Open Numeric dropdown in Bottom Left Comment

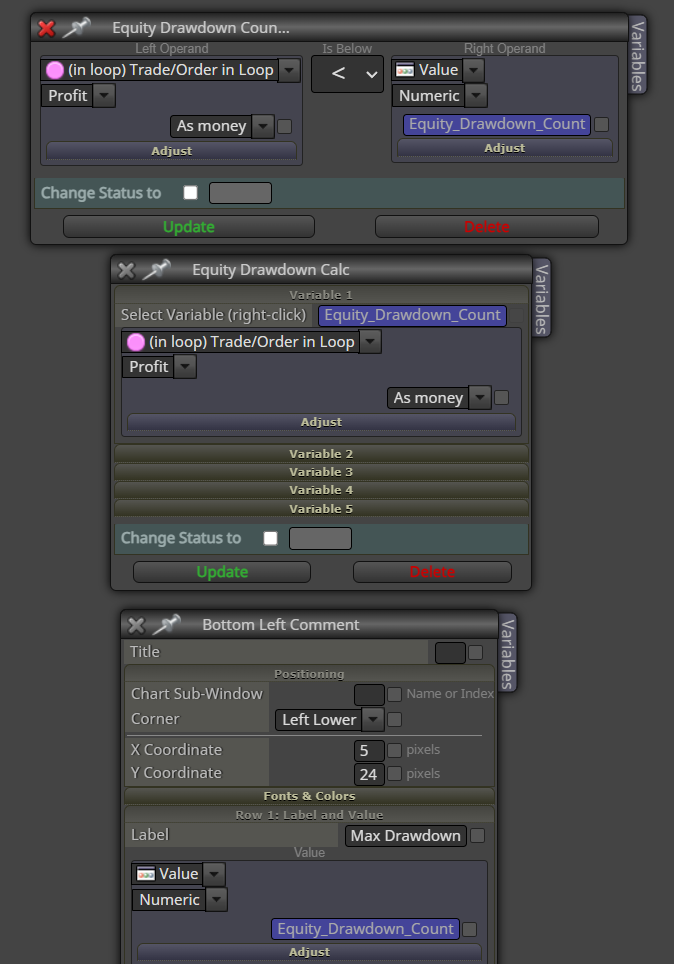pos(216,899)
